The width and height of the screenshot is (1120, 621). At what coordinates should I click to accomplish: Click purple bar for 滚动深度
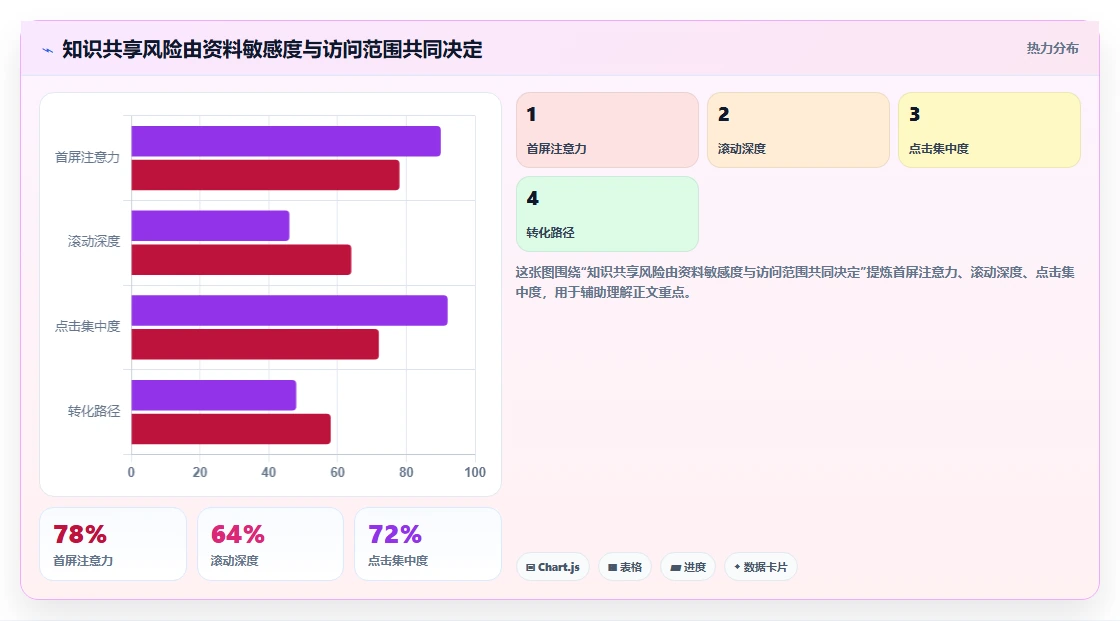pos(210,226)
